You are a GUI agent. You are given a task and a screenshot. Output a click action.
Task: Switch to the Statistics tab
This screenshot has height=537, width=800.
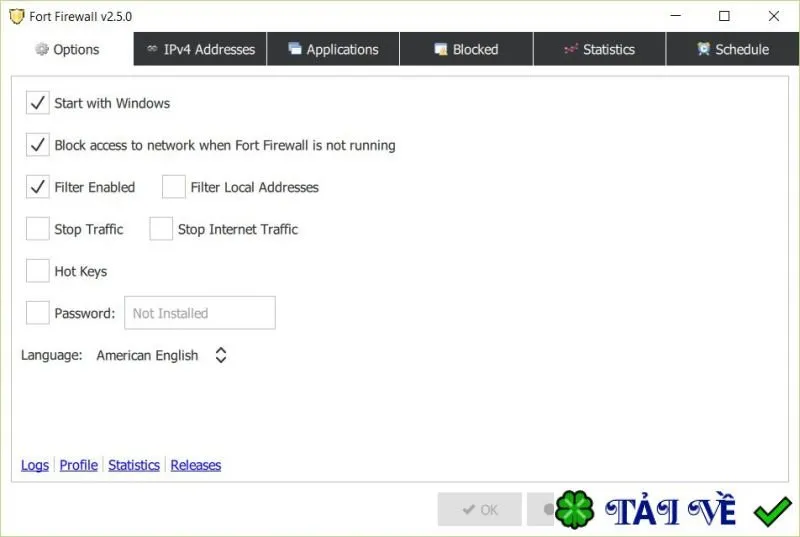(599, 49)
